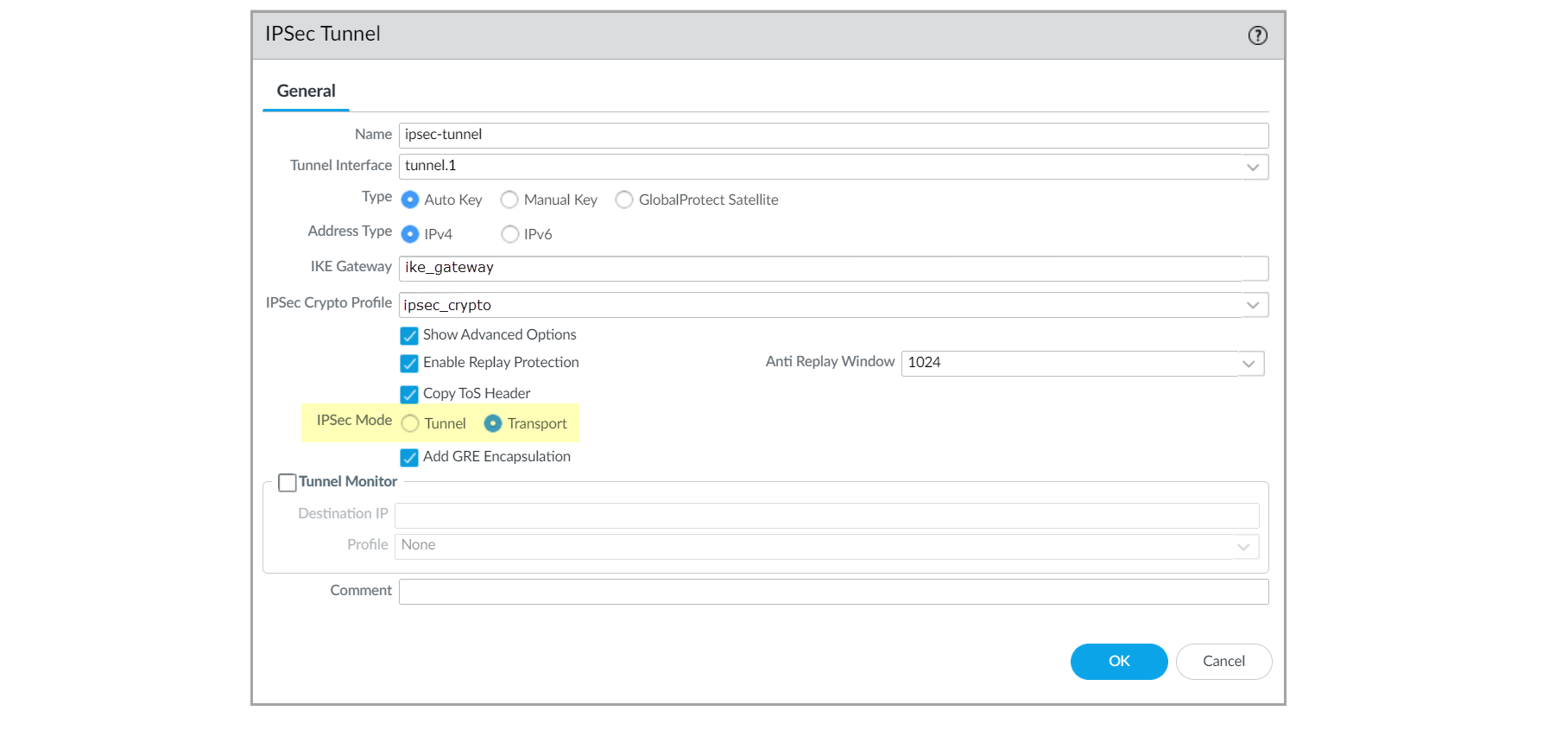Viewport: 1568px width, 730px height.
Task: Toggle Copy ToS Header checkbox
Action: 409,394
